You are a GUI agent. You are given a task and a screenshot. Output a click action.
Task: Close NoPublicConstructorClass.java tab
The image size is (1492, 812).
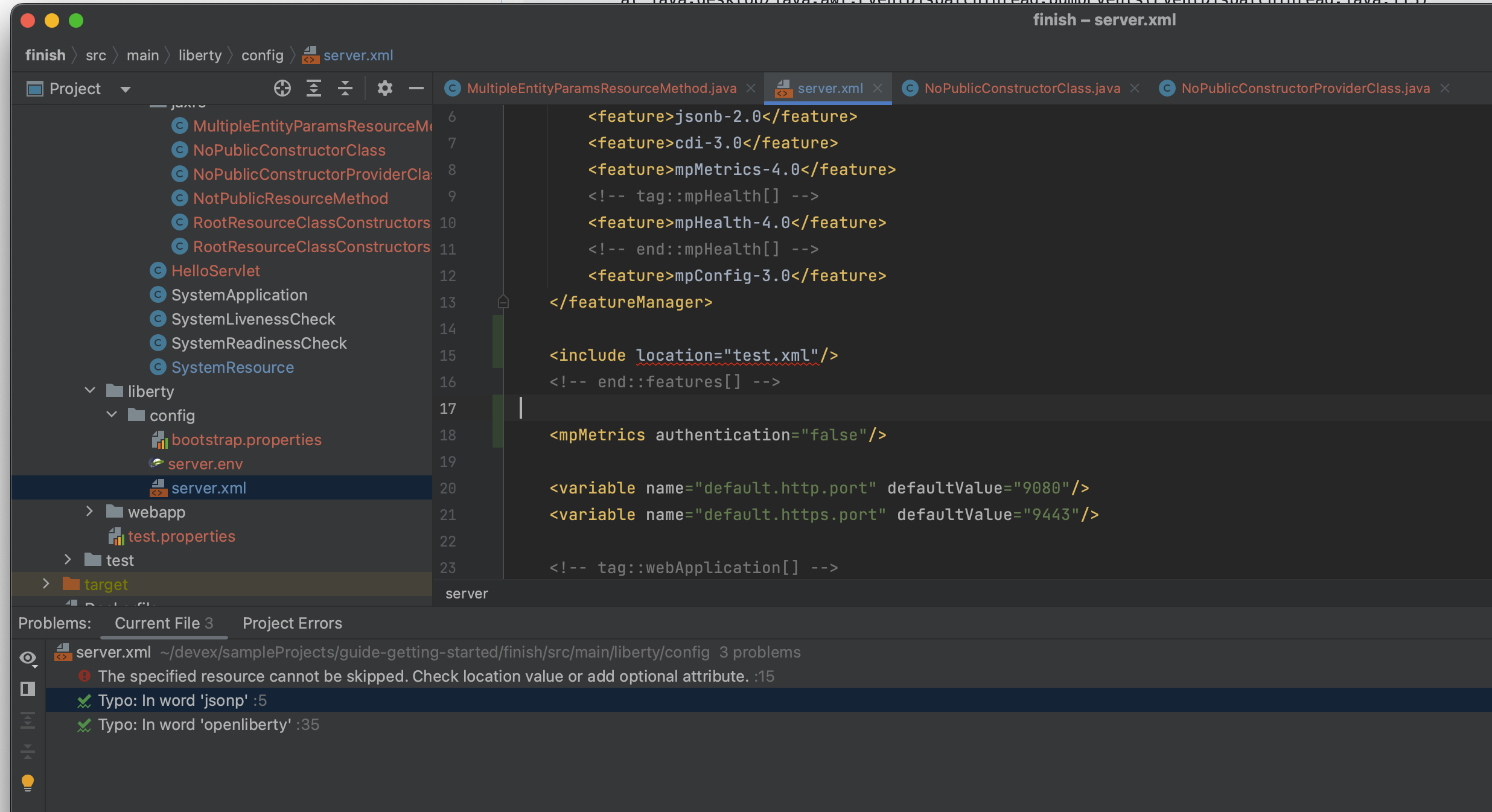pyautogui.click(x=1135, y=88)
